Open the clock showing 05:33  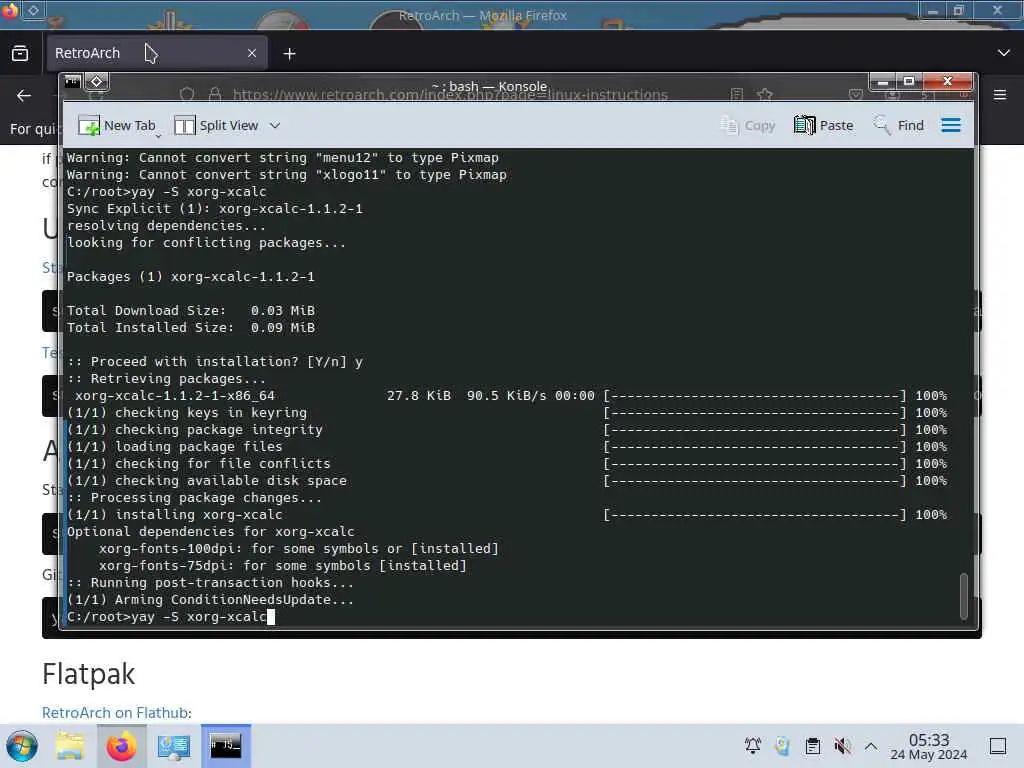click(929, 746)
